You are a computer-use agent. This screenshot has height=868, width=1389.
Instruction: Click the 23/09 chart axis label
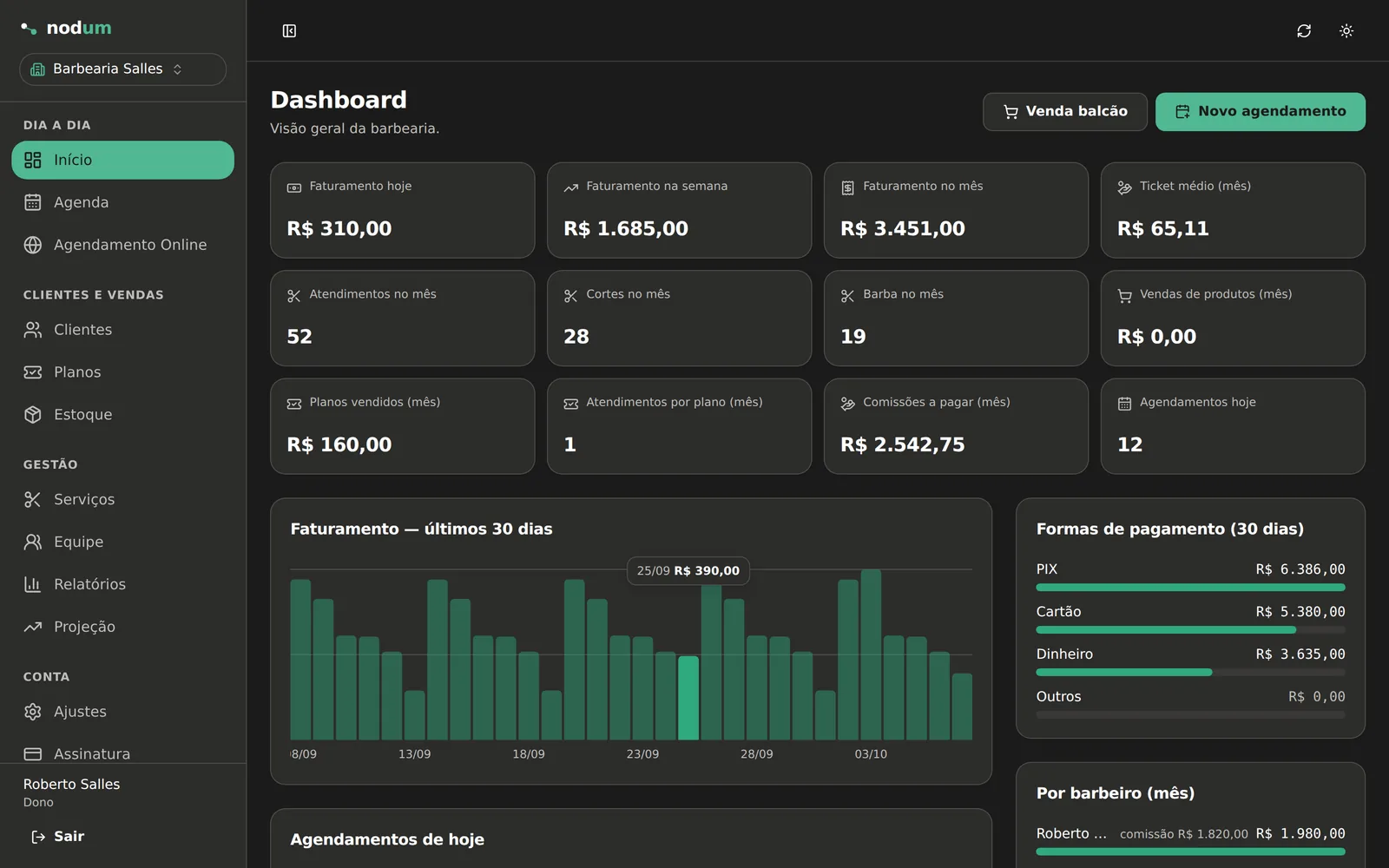point(642,754)
